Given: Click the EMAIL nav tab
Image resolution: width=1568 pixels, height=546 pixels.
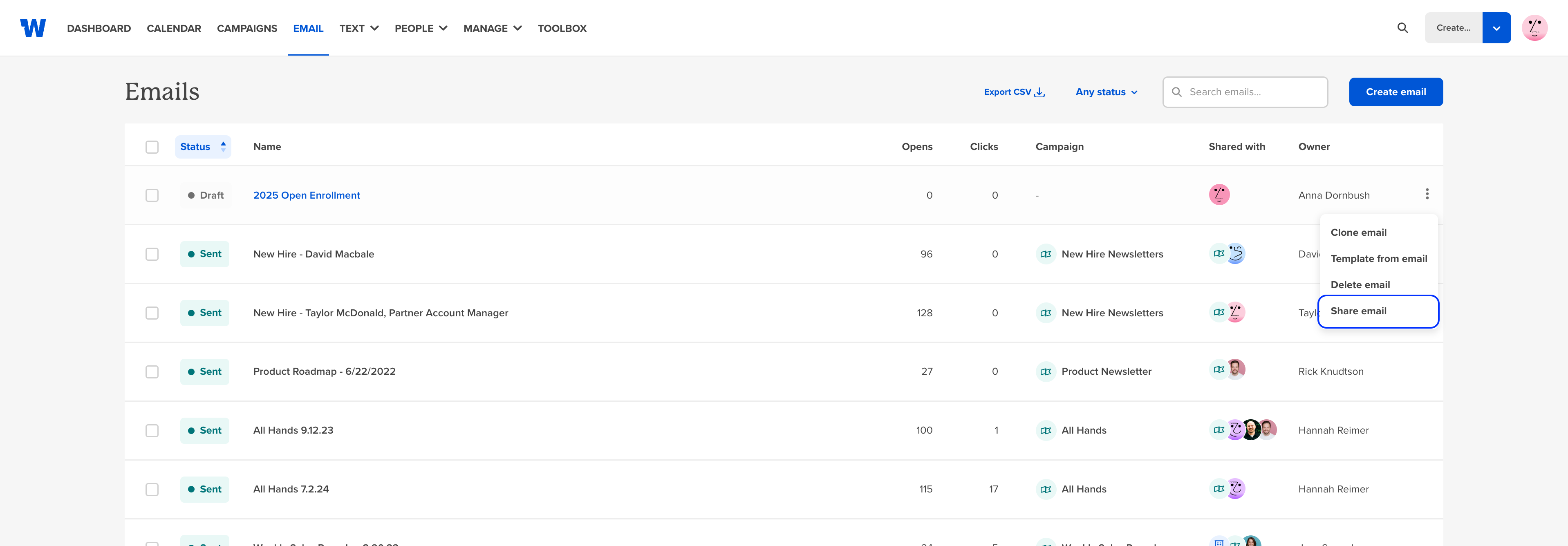Looking at the screenshot, I should [x=308, y=28].
